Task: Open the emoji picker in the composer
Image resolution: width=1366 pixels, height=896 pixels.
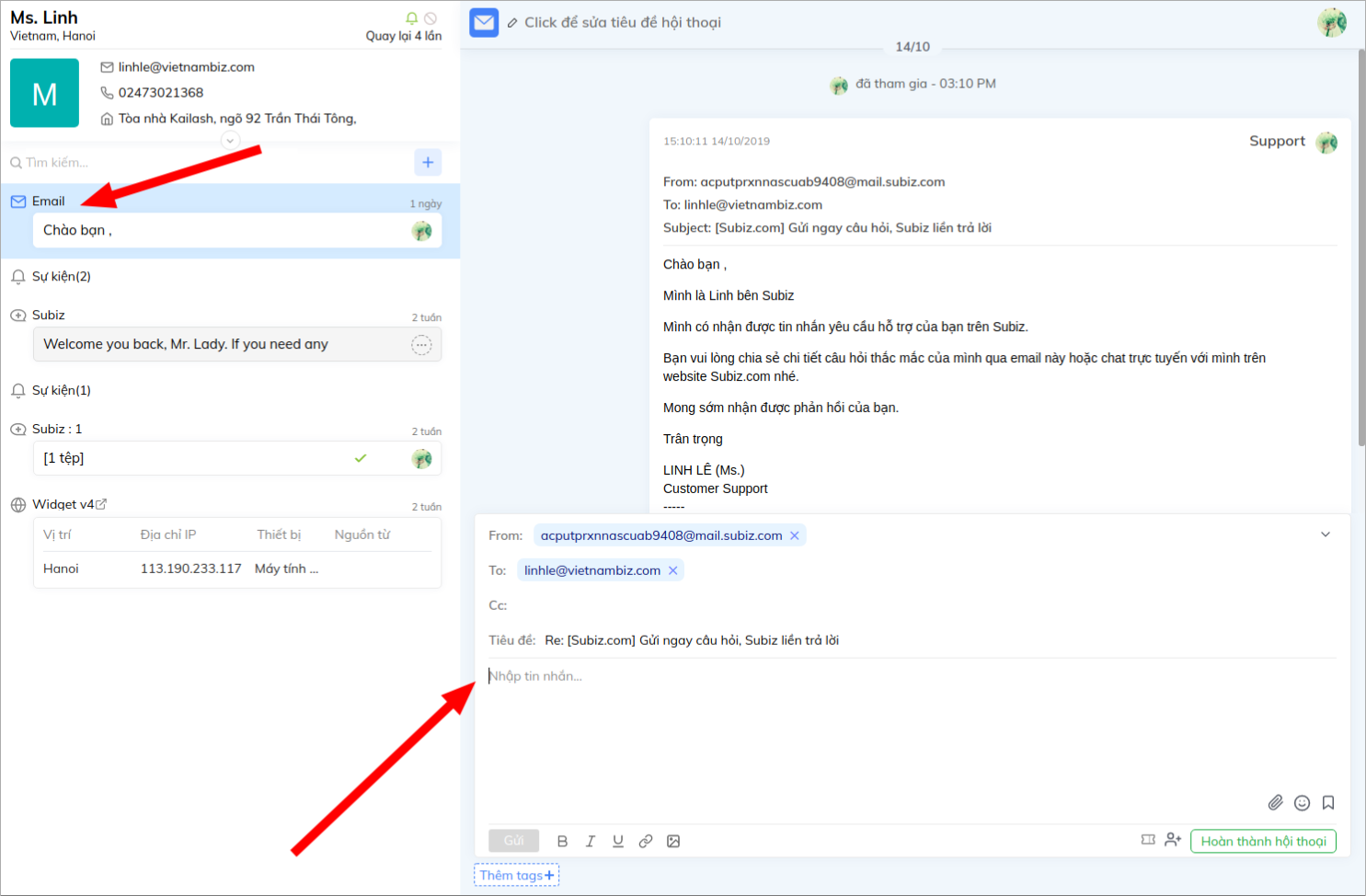Action: pyautogui.click(x=1302, y=802)
